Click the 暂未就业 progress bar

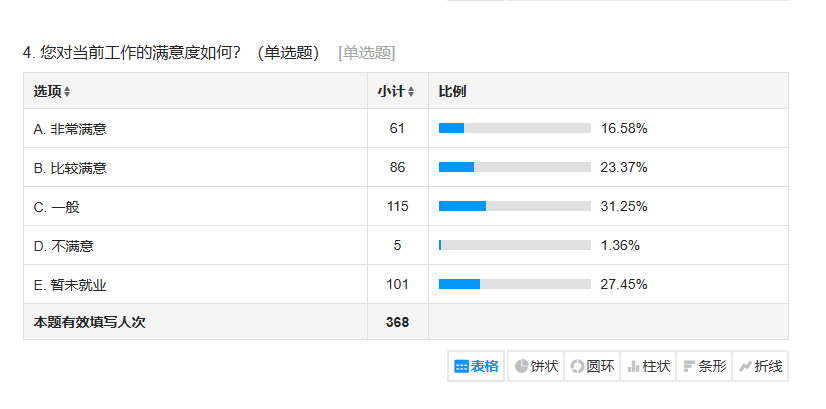click(514, 284)
